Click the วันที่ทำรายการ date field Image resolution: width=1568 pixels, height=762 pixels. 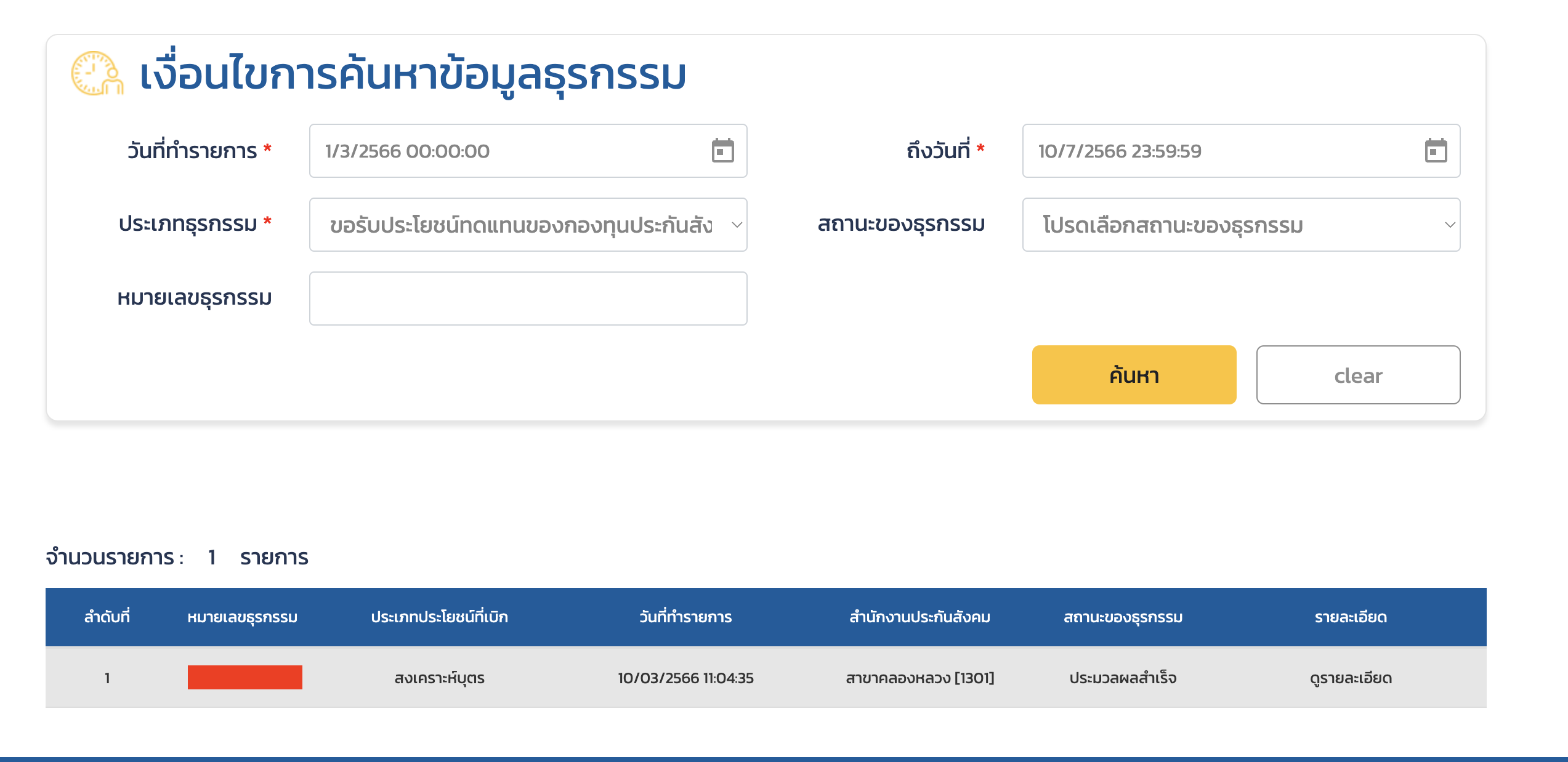click(x=528, y=151)
